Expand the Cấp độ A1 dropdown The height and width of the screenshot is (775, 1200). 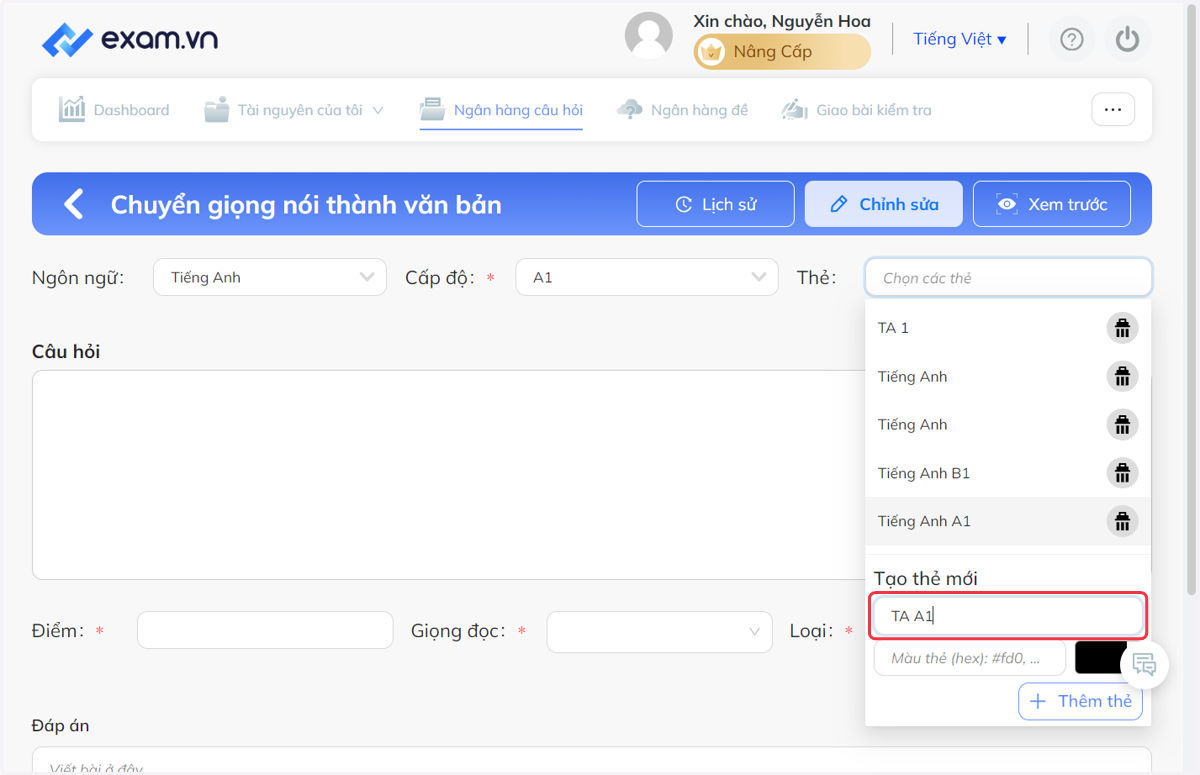point(647,277)
